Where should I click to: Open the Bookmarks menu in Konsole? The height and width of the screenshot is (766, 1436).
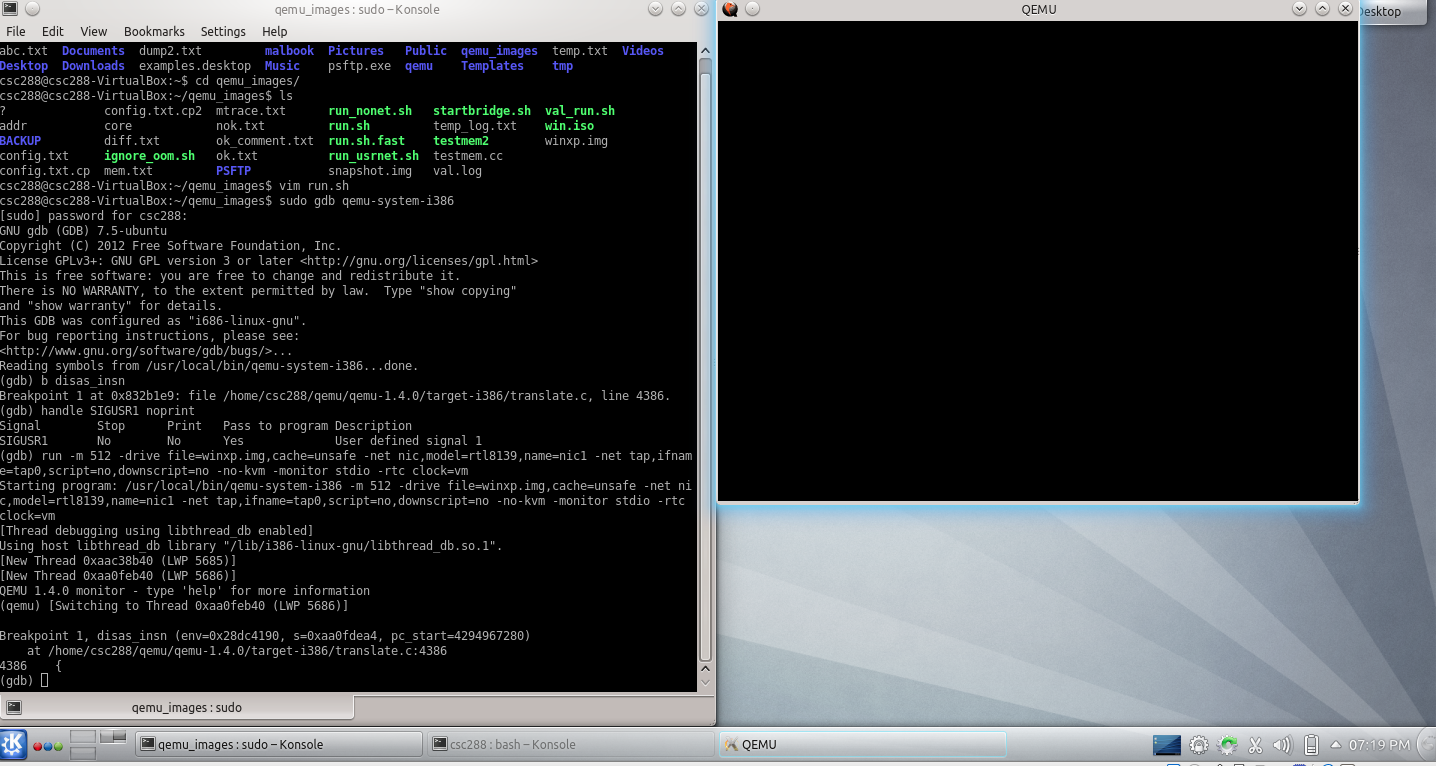pyautogui.click(x=154, y=31)
